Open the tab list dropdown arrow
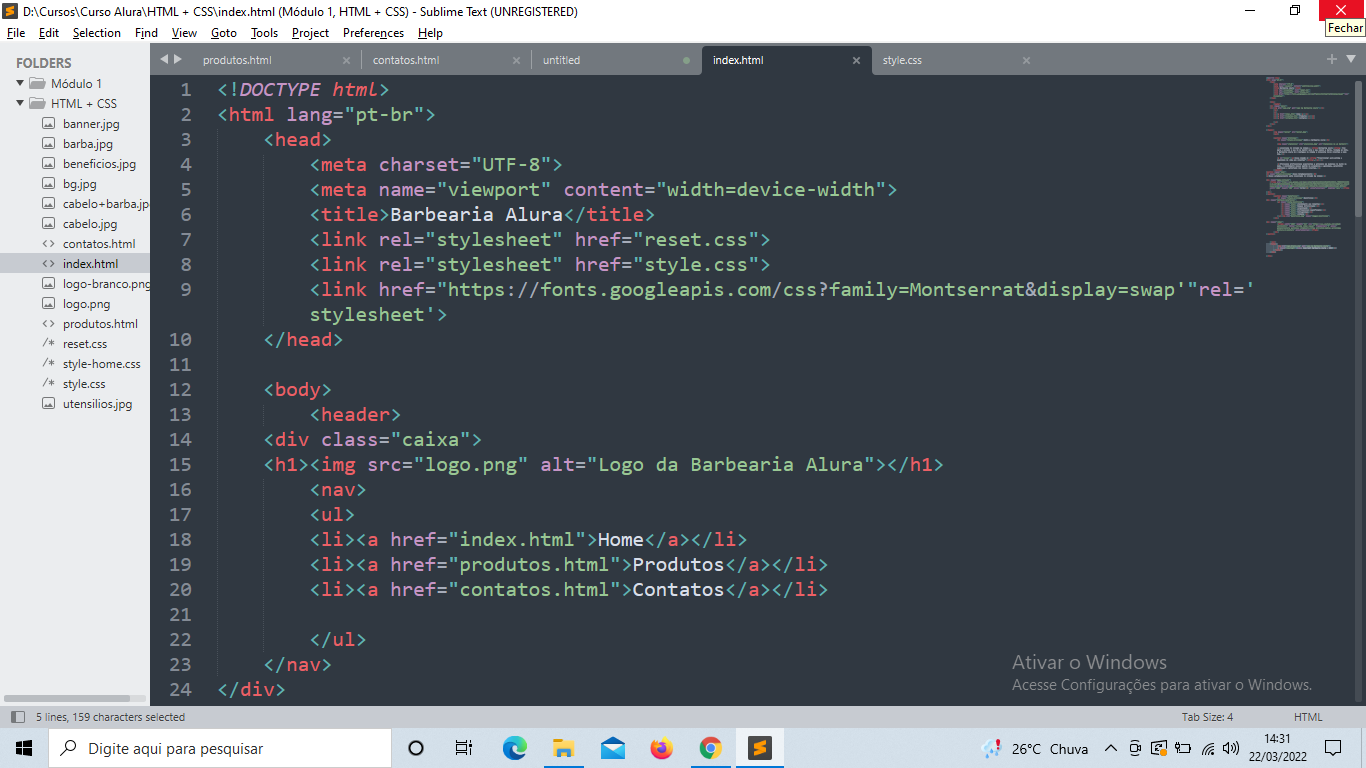1366x768 pixels. (x=1349, y=60)
